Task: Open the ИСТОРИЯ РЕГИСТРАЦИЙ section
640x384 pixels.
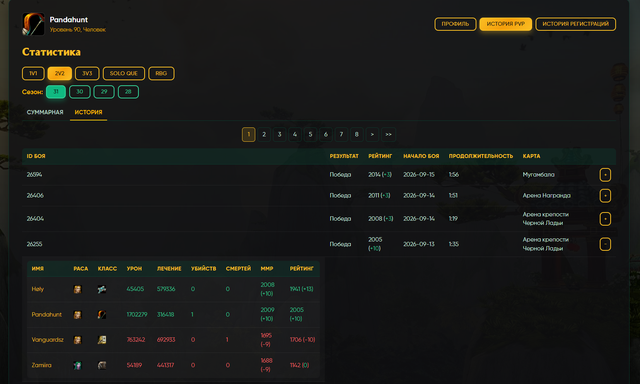Action: click(x=576, y=24)
